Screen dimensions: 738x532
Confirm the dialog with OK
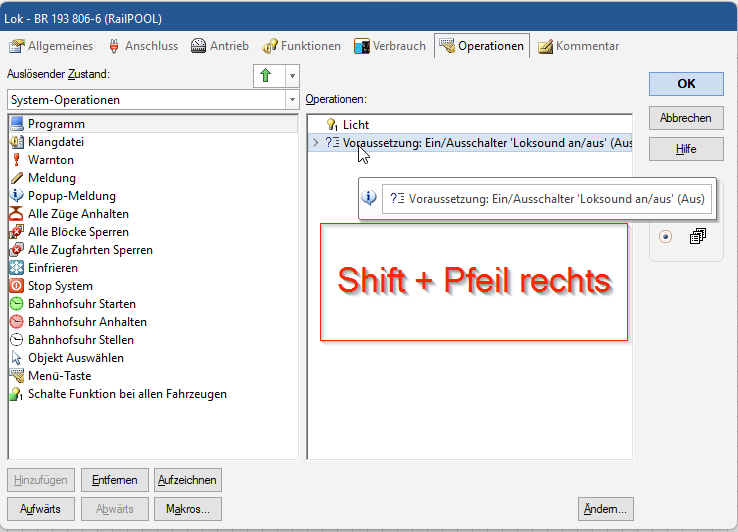pos(685,84)
